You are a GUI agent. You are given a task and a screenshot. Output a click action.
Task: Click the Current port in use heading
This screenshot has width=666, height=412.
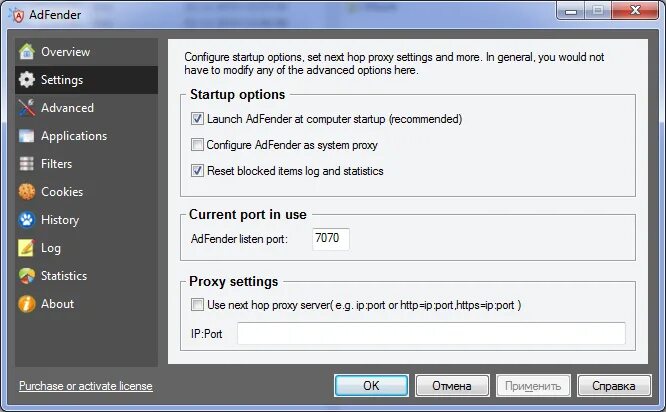click(248, 214)
